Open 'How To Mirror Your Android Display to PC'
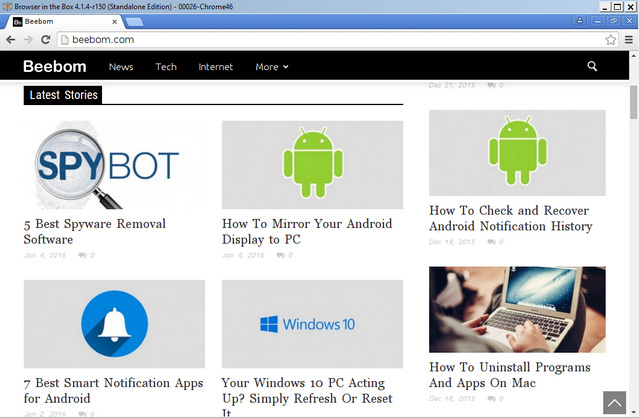The height and width of the screenshot is (418, 639). point(307,231)
